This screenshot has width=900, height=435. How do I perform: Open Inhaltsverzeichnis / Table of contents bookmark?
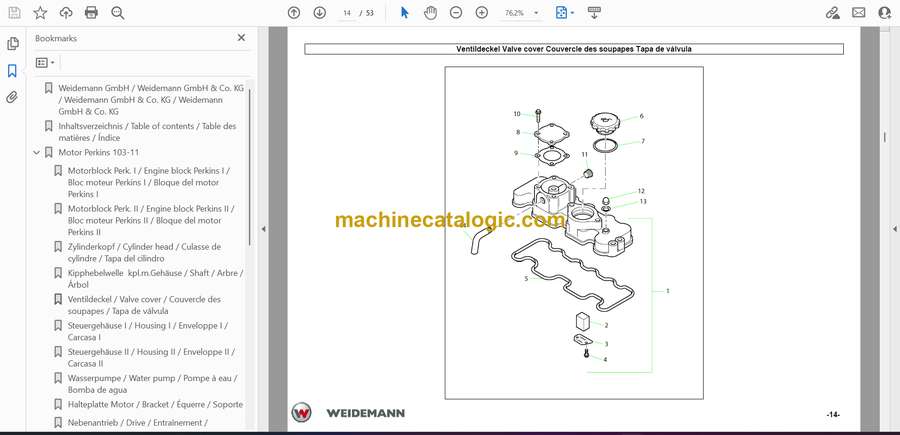pyautogui.click(x=147, y=132)
